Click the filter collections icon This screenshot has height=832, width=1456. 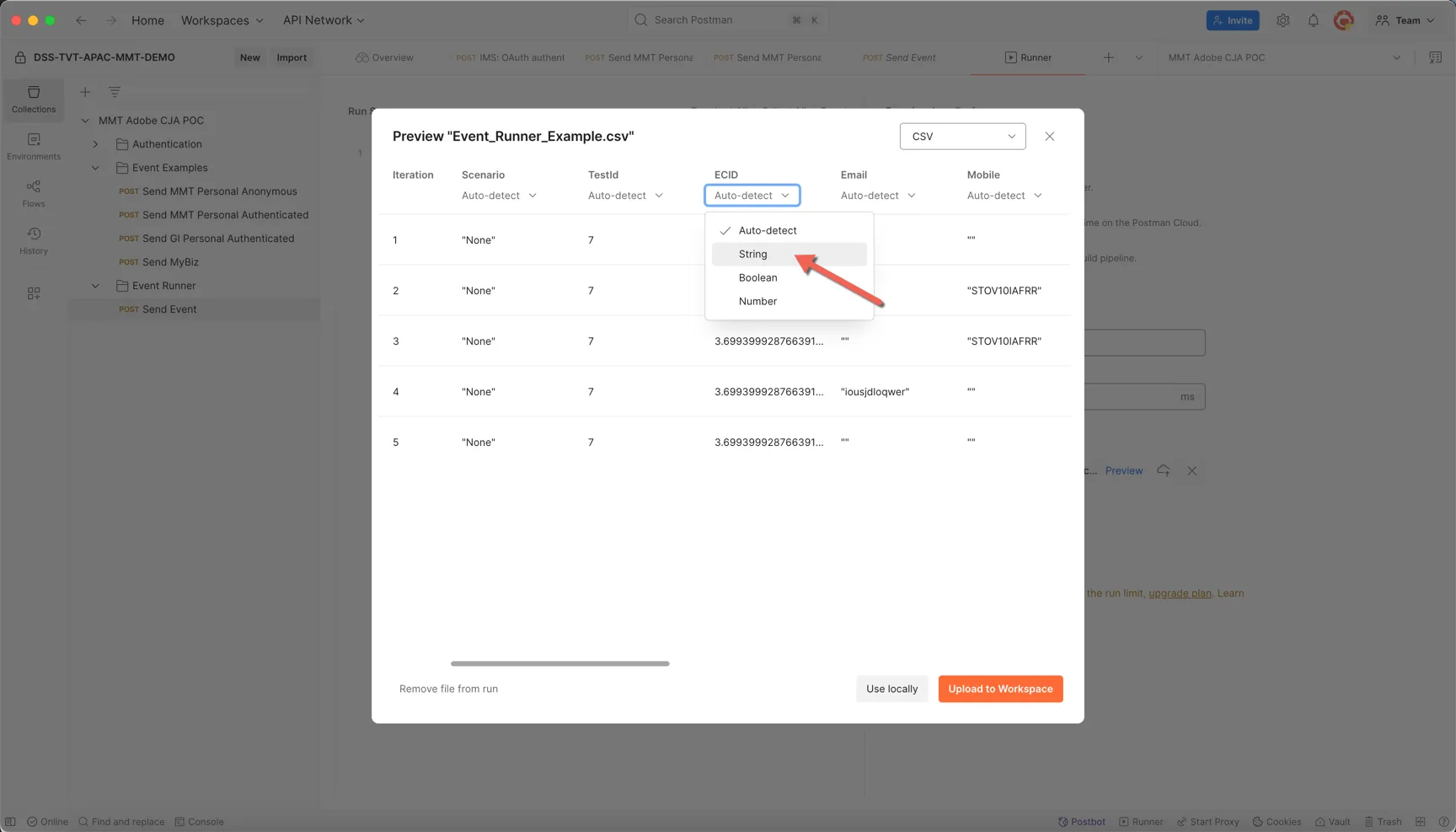115,92
